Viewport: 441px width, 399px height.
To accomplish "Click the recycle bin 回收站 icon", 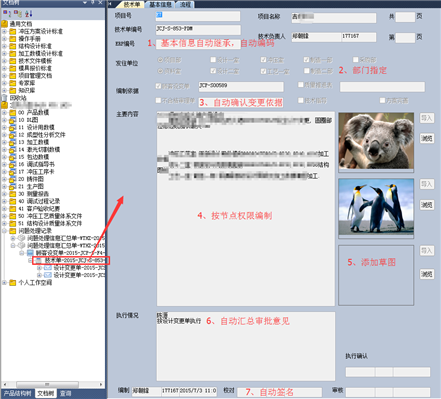I will click(x=4, y=98).
